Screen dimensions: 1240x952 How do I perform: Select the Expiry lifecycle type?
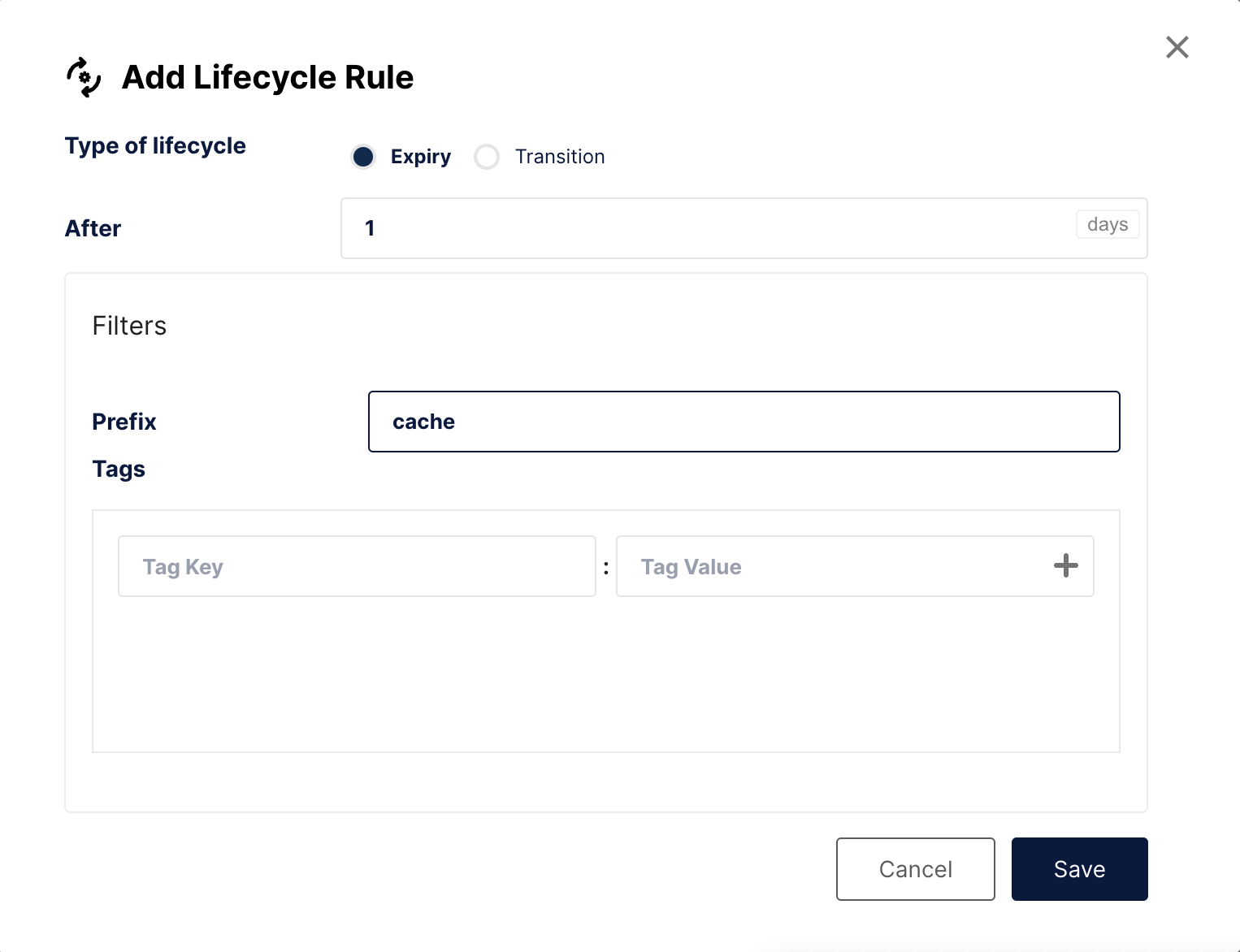pos(363,157)
